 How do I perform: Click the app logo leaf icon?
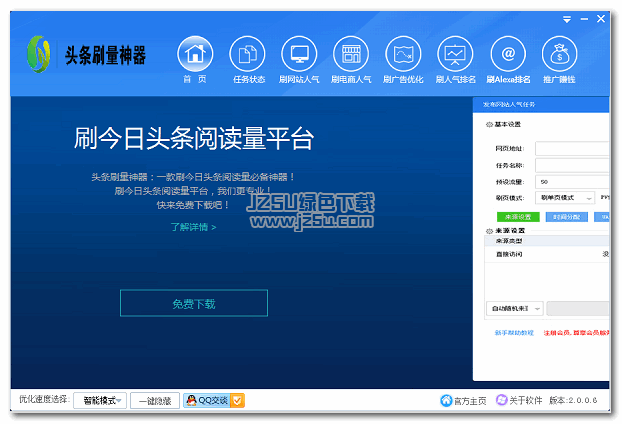[38, 54]
